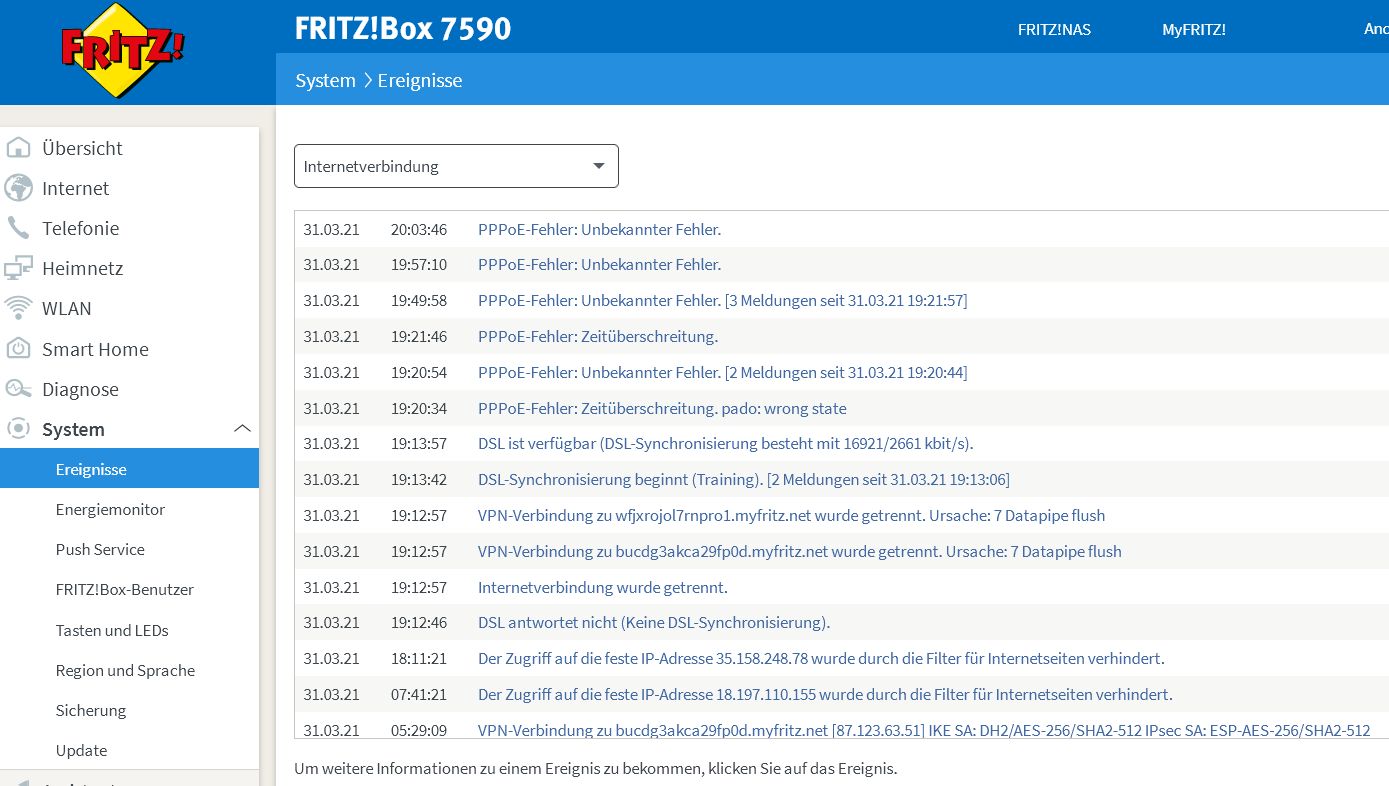Image resolution: width=1389 pixels, height=786 pixels.
Task: Click the WLAN wifi icon
Action: coord(18,308)
